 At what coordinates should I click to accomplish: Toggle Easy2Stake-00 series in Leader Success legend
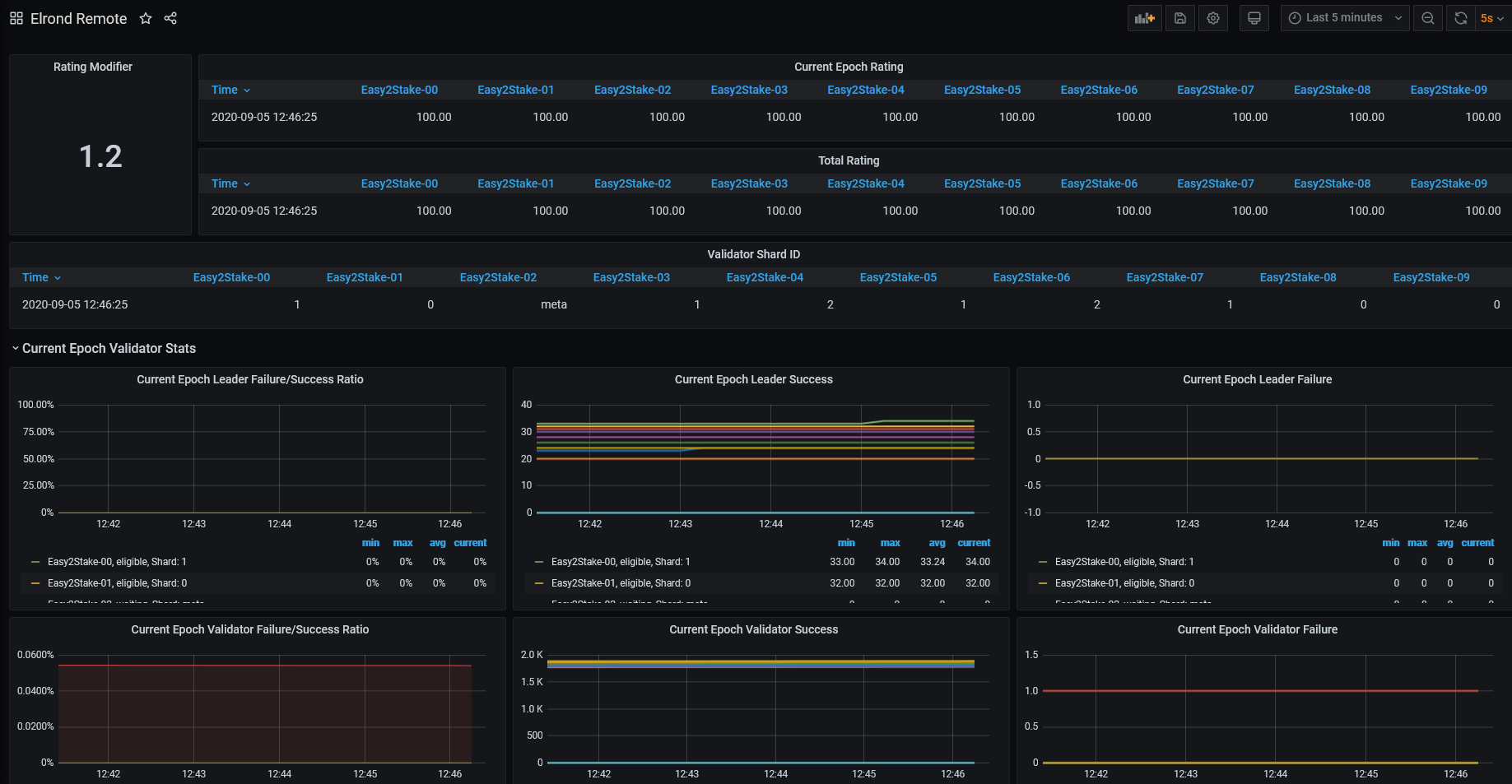point(621,562)
